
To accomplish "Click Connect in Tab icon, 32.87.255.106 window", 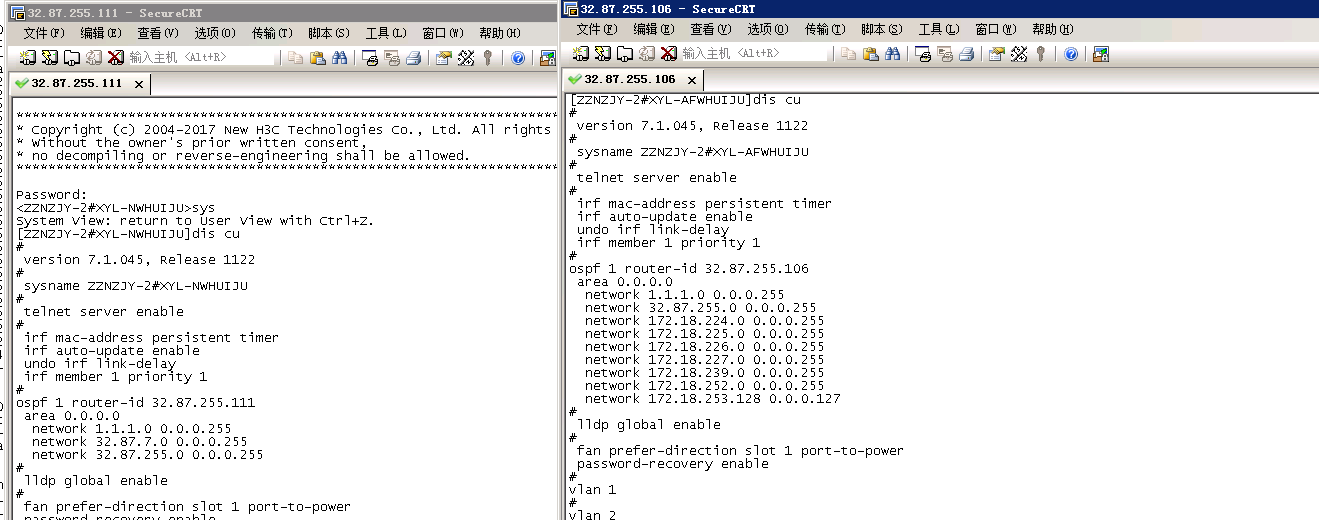I will 625,54.
